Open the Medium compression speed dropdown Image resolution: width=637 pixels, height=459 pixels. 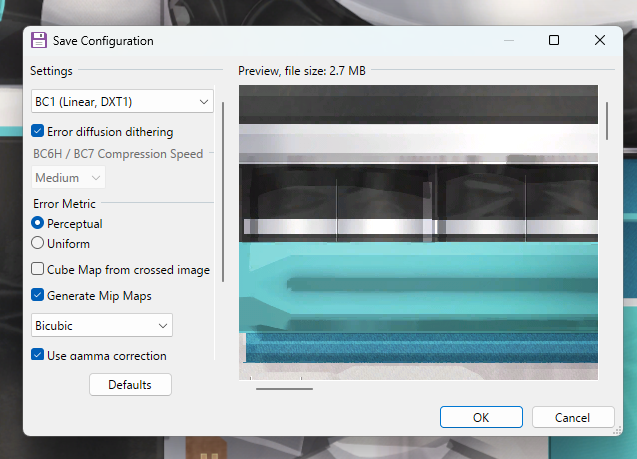(x=68, y=177)
